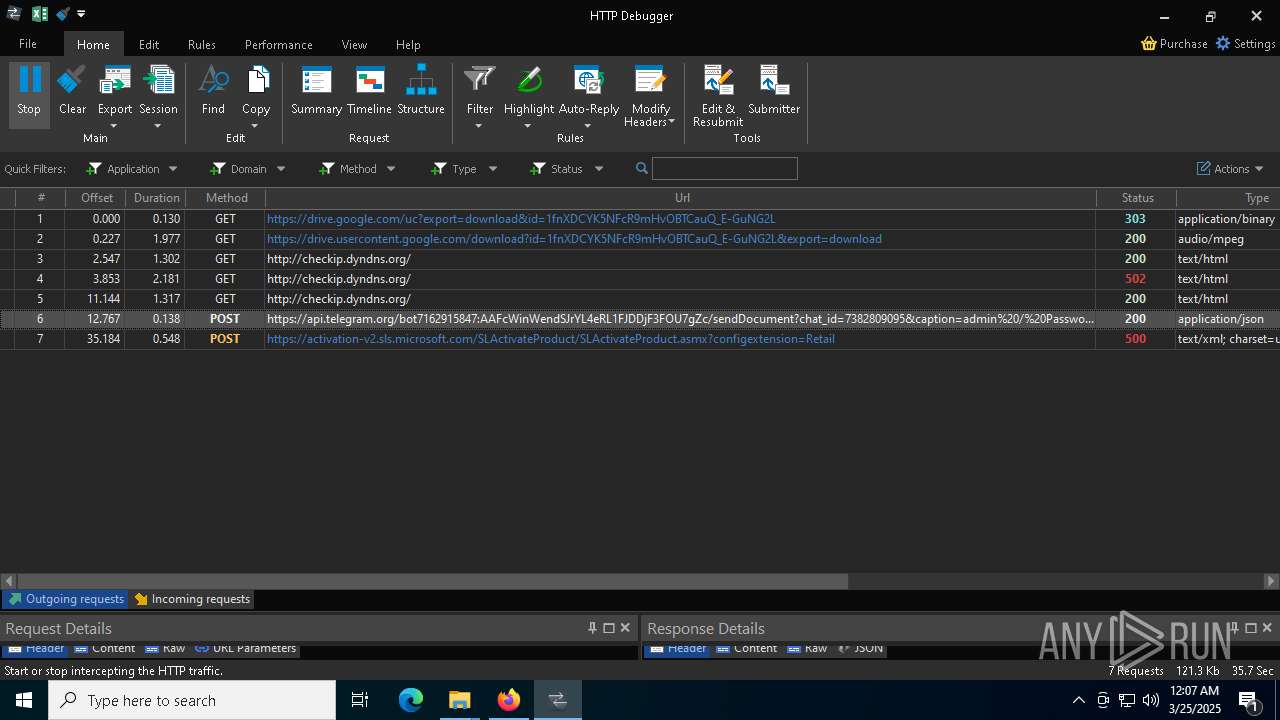This screenshot has height=720, width=1280.
Task: Click the taskbar search box
Action: click(192, 700)
